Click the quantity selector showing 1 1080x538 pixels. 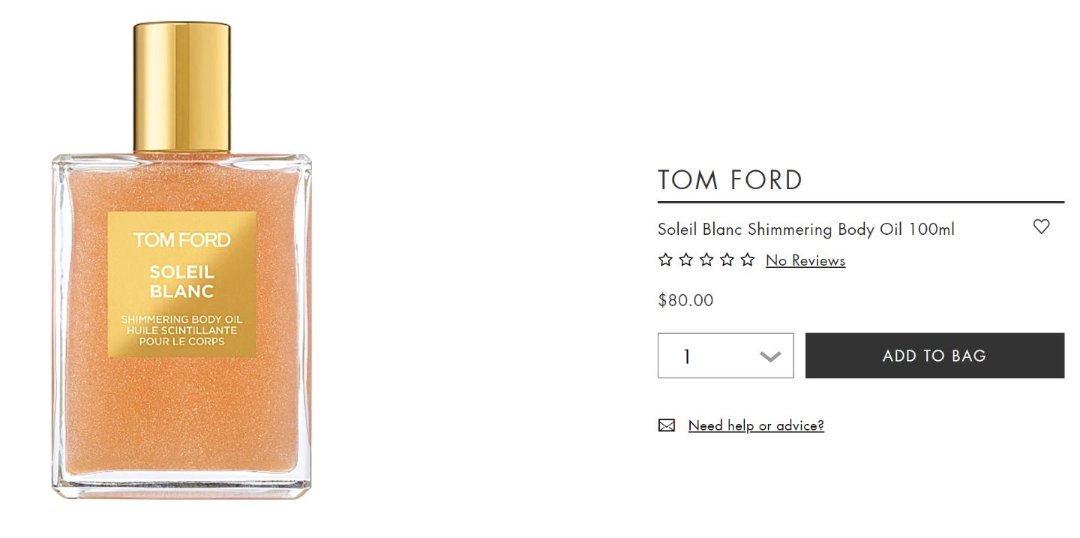pyautogui.click(x=725, y=355)
